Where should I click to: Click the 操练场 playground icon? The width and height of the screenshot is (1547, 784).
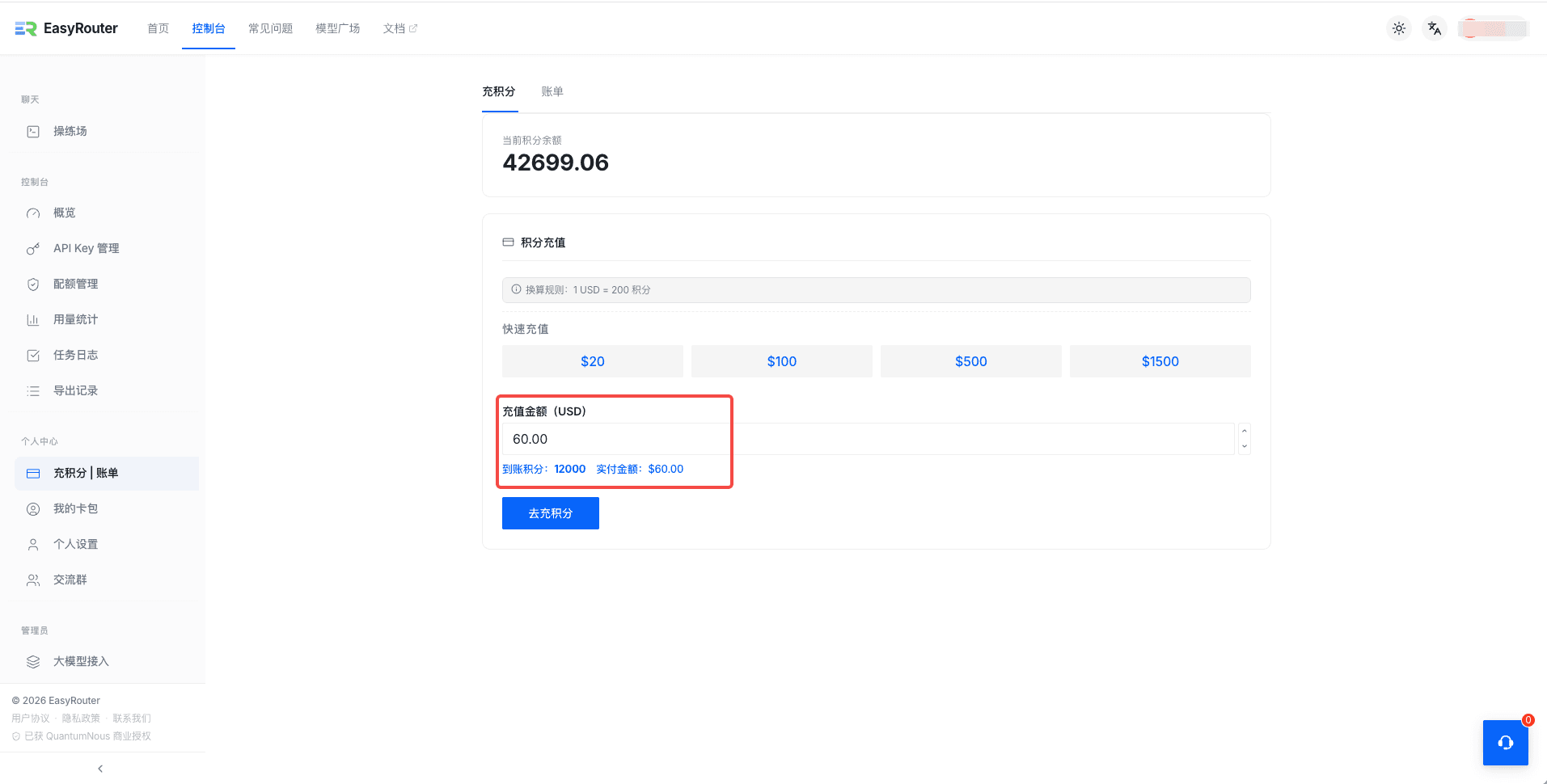[x=33, y=131]
